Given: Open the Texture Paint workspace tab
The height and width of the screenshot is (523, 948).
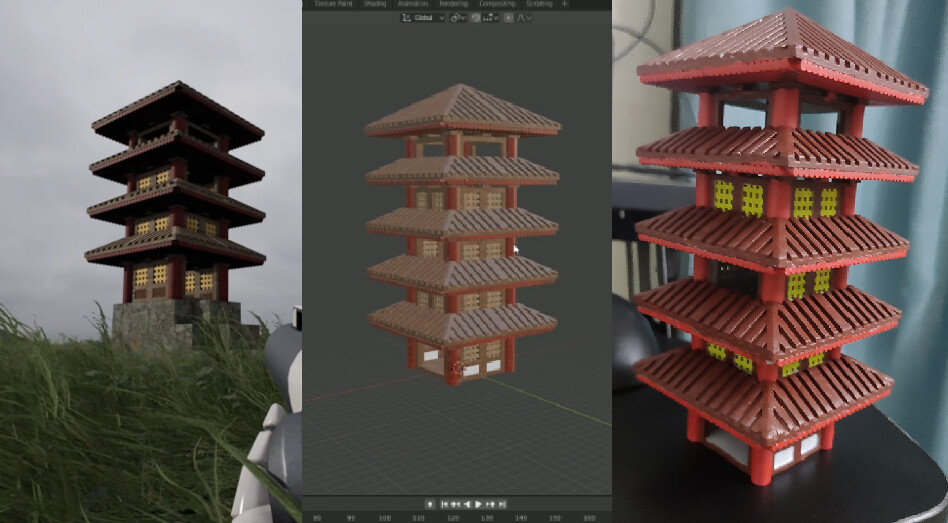Looking at the screenshot, I should pyautogui.click(x=333, y=4).
